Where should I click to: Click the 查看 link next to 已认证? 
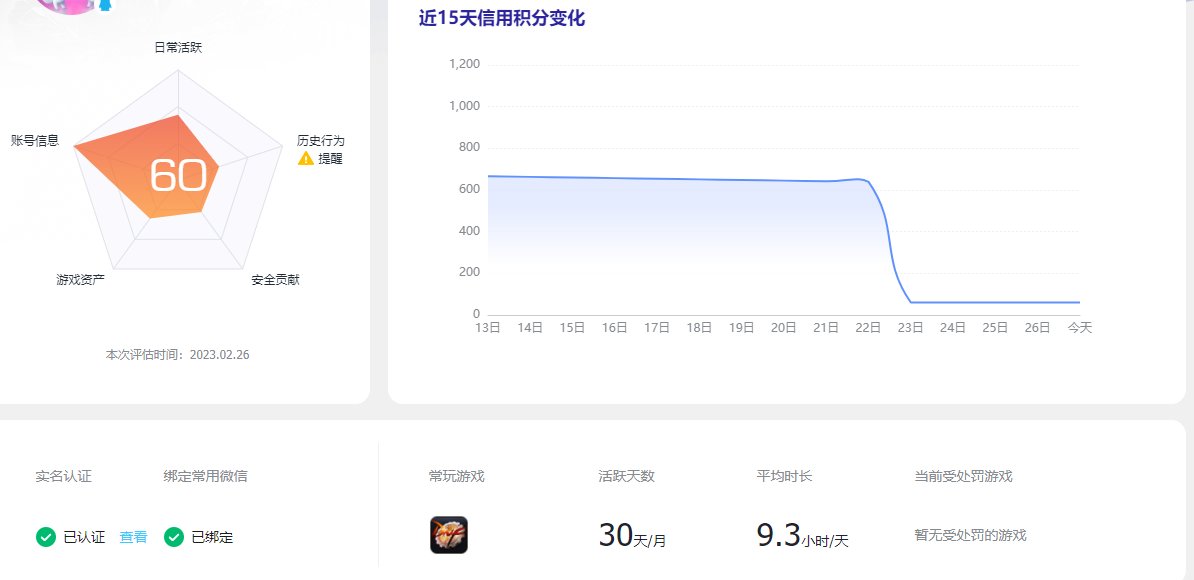click(x=133, y=536)
